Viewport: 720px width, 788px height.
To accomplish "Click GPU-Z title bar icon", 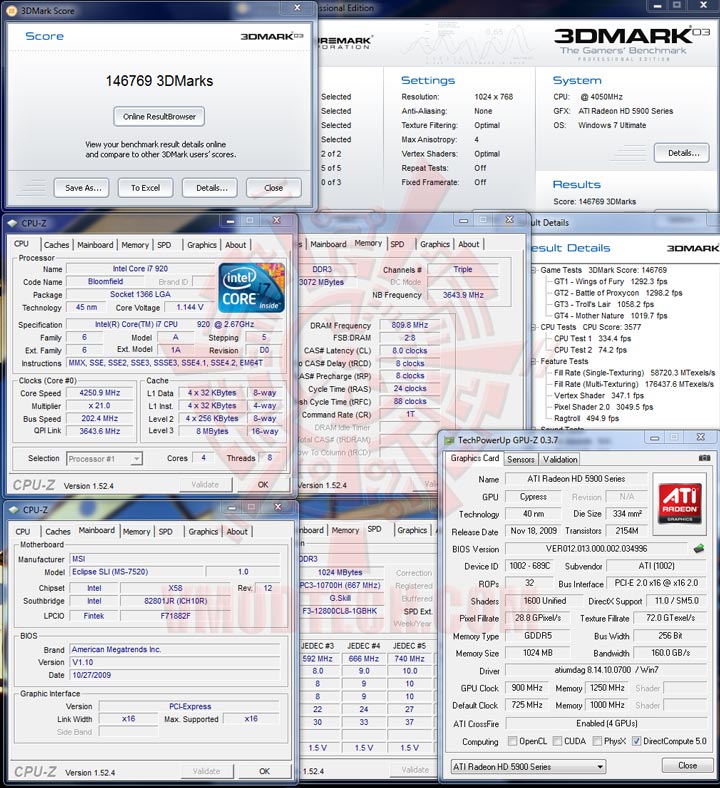I will click(x=449, y=440).
